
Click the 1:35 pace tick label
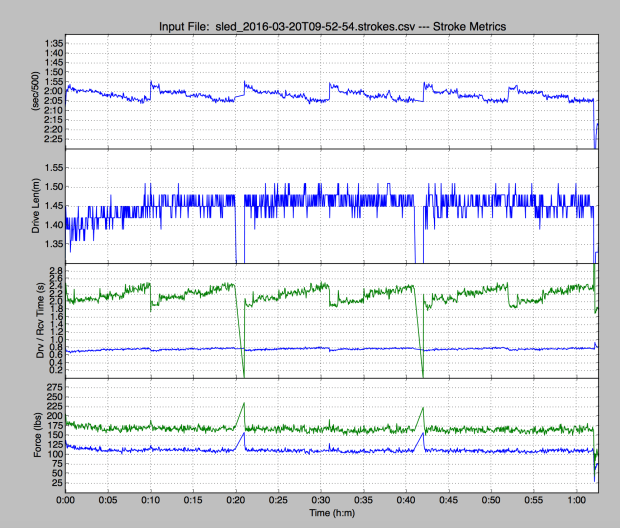(52, 44)
